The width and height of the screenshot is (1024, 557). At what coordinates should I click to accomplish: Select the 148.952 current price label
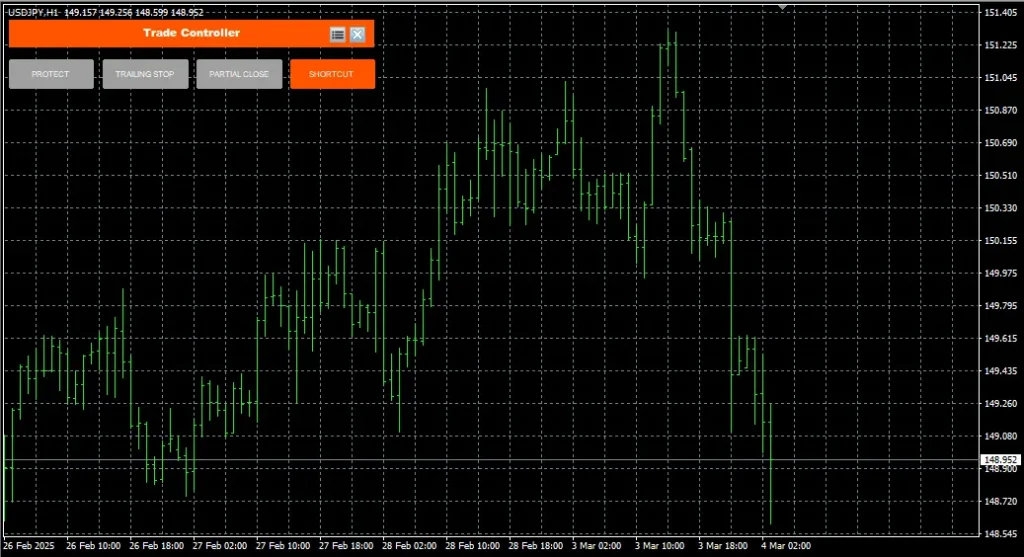click(1000, 460)
